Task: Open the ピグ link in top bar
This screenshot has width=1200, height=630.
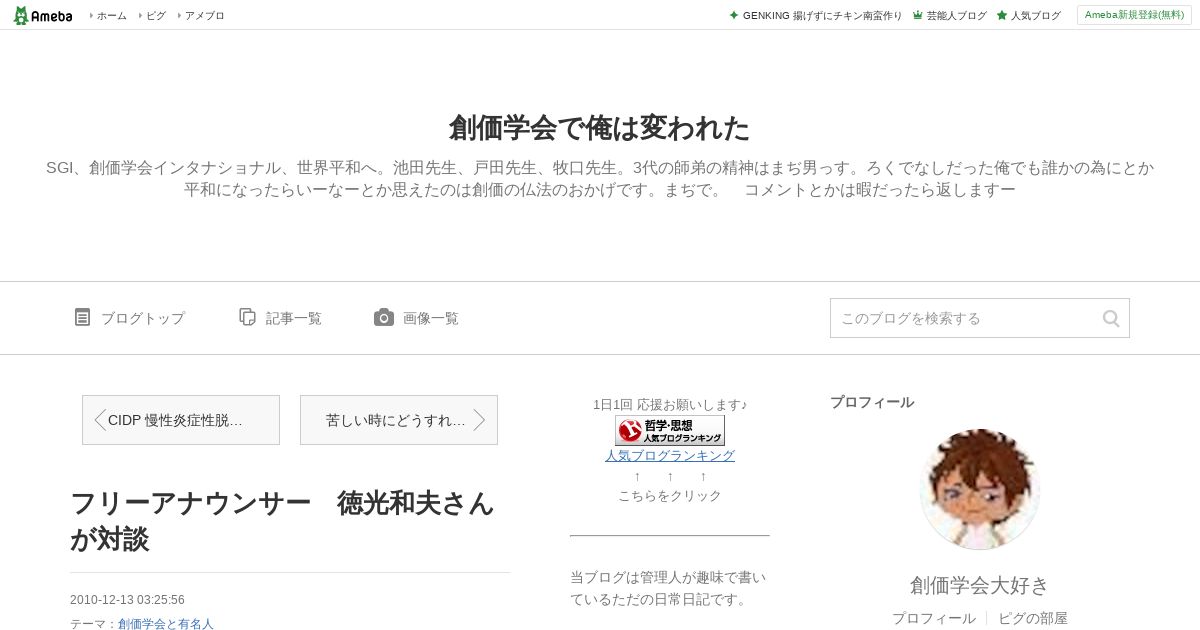Action: pos(156,16)
